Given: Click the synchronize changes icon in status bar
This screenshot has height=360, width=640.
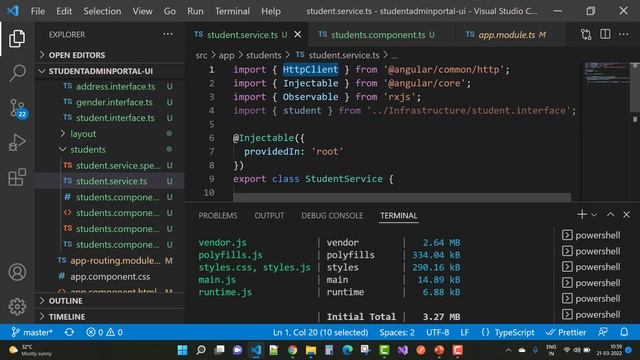Looking at the screenshot, I should [69, 332].
